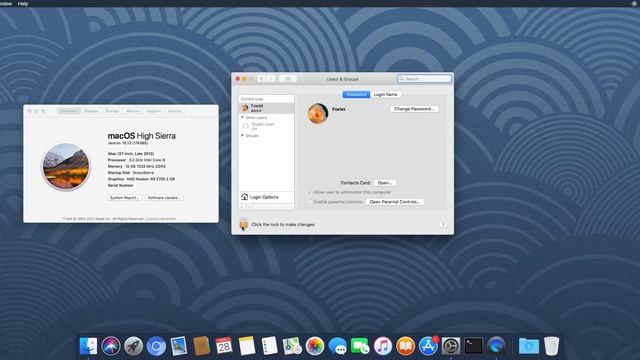
Task: Select Guest User in user list
Action: 266,126
